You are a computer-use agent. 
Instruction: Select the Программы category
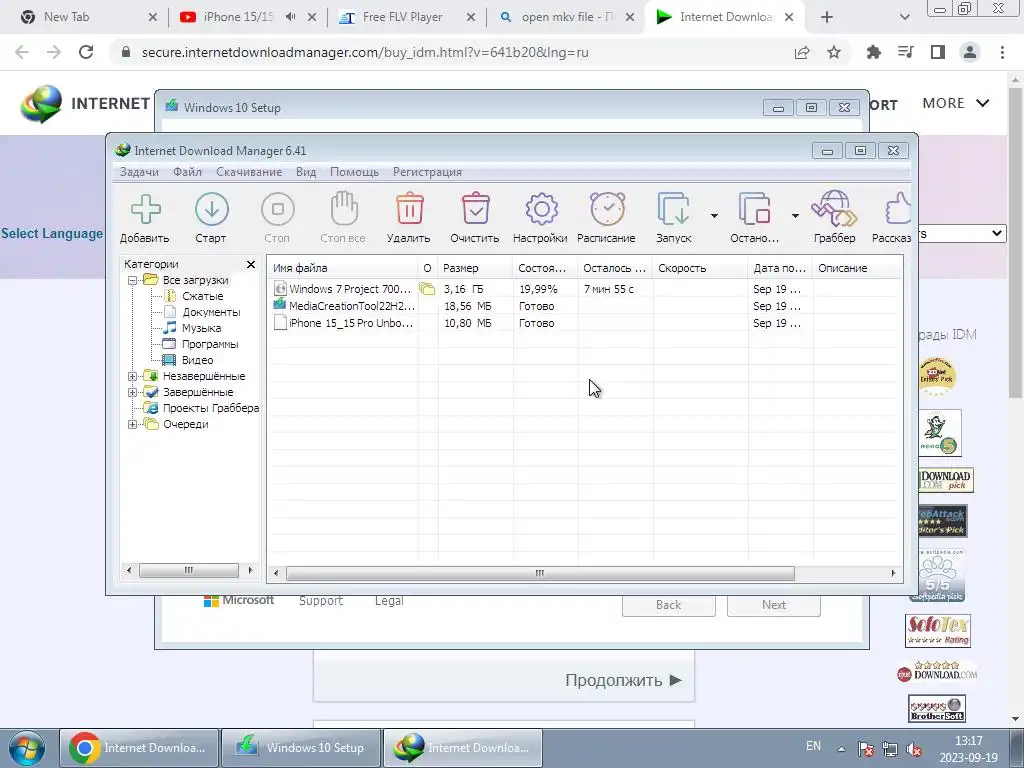coord(210,344)
